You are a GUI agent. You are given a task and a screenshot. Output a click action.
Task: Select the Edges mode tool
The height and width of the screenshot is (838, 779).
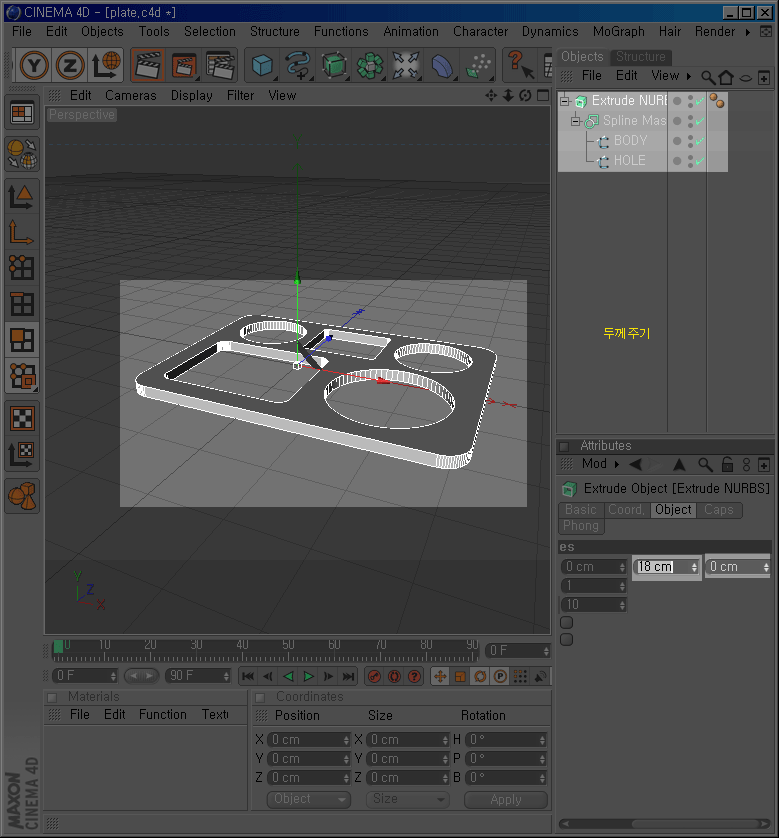click(22, 304)
